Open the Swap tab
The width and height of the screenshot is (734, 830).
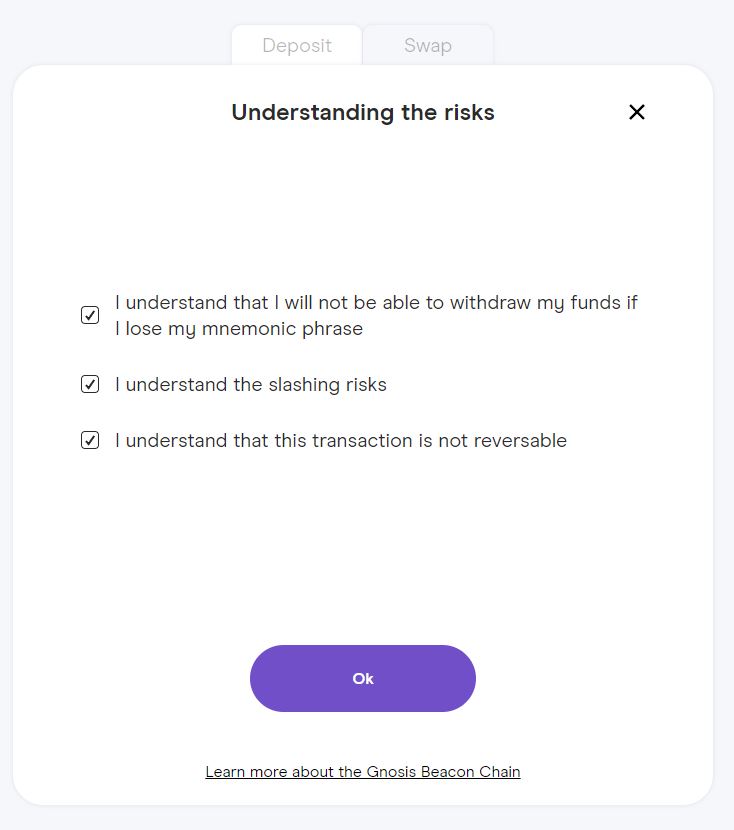pos(428,46)
